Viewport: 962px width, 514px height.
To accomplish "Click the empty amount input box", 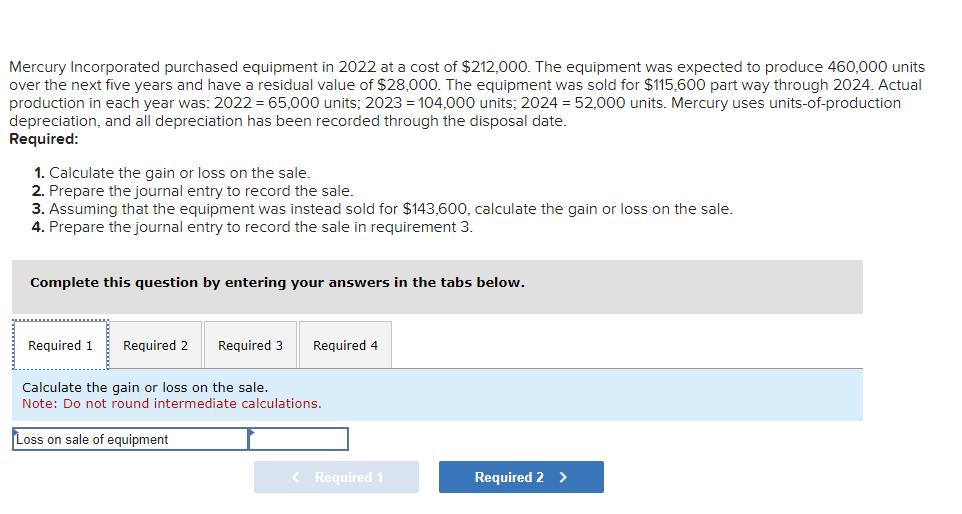I will pyautogui.click(x=300, y=439).
